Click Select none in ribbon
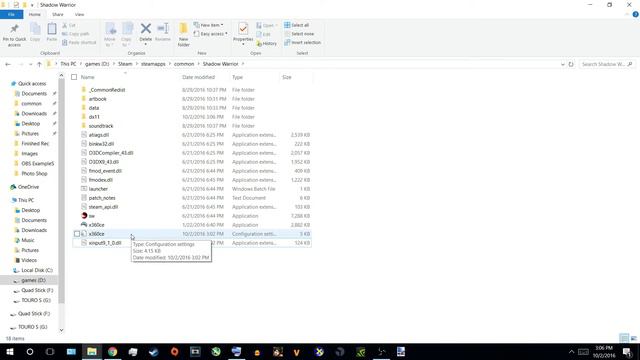This screenshot has height=360, width=640. (x=299, y=34)
